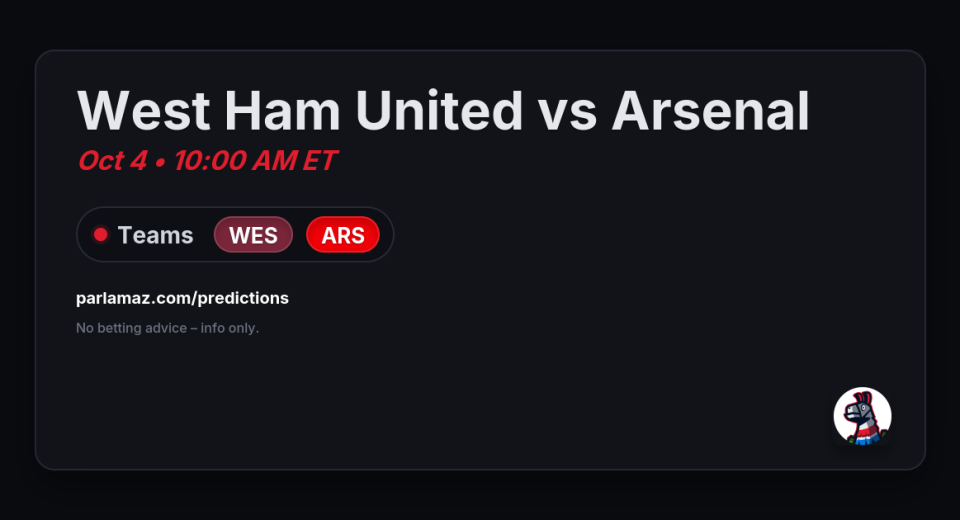Viewport: 960px width, 520px height.
Task: Click the Teams label
Action: tap(155, 235)
